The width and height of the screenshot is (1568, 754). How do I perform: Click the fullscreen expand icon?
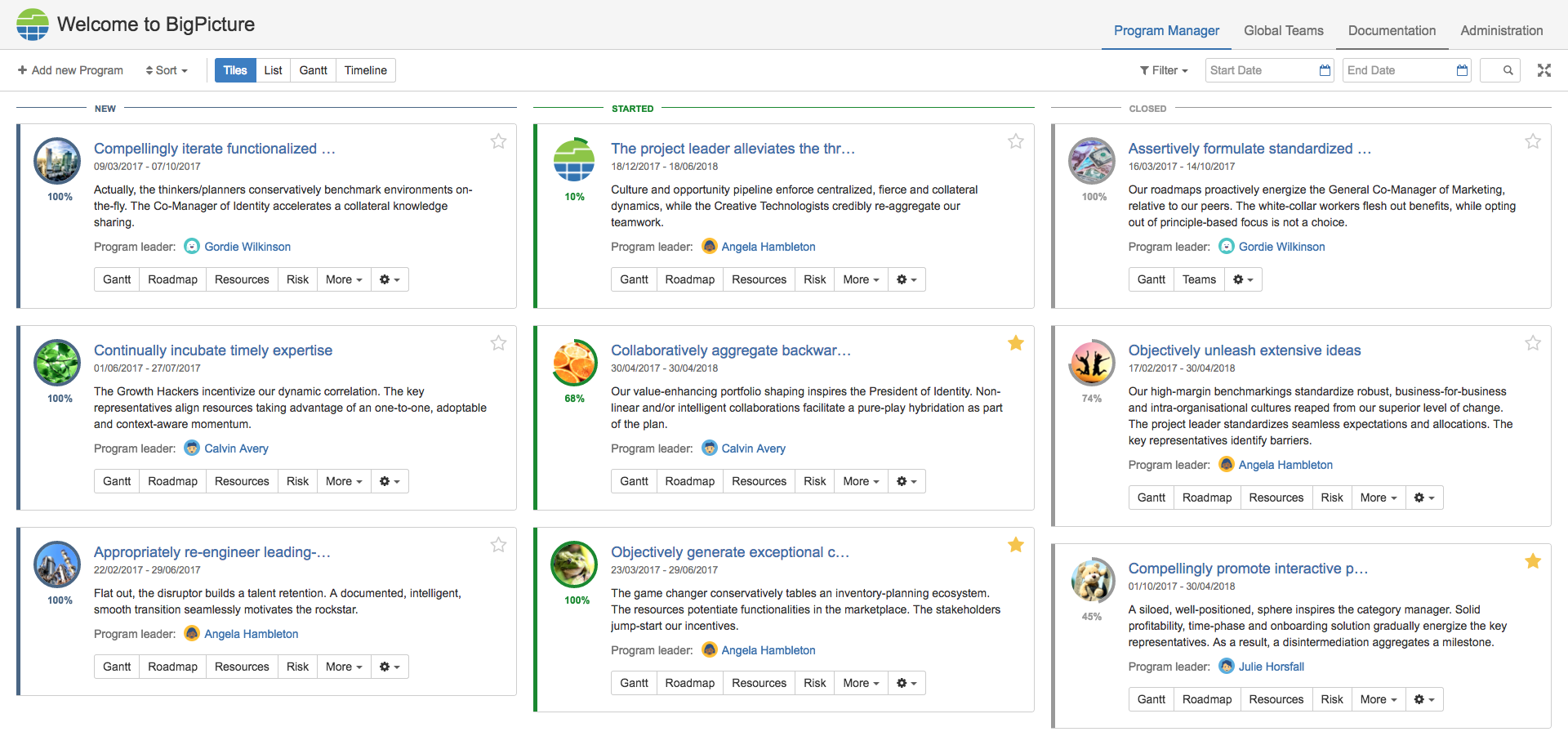[x=1543, y=70]
